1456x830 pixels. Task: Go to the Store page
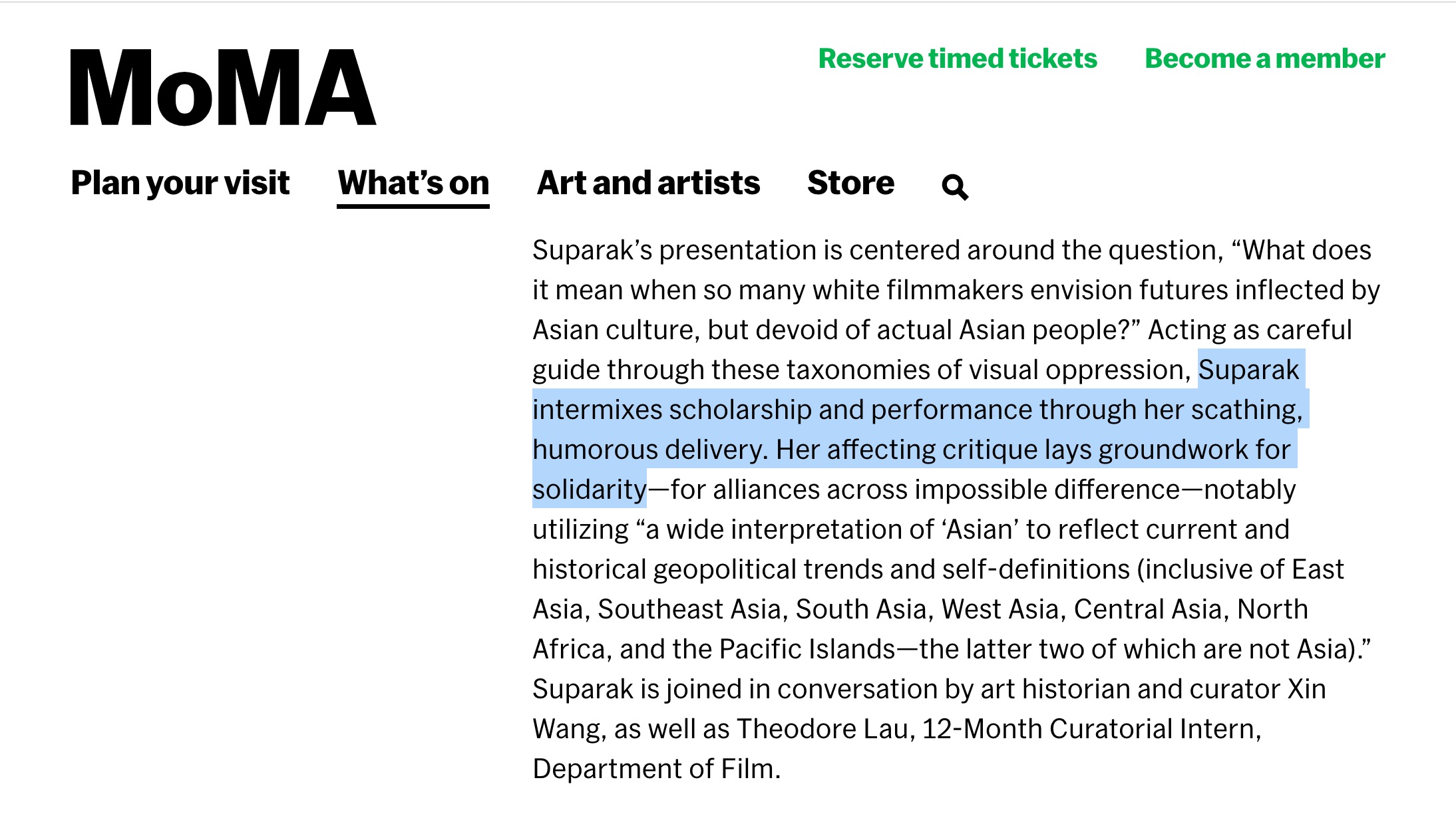coord(850,184)
